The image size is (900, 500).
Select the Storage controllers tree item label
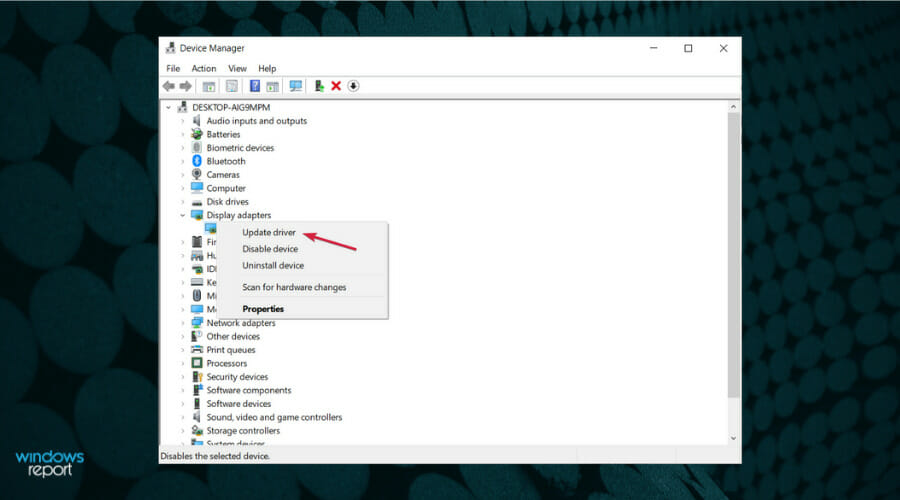(x=243, y=431)
